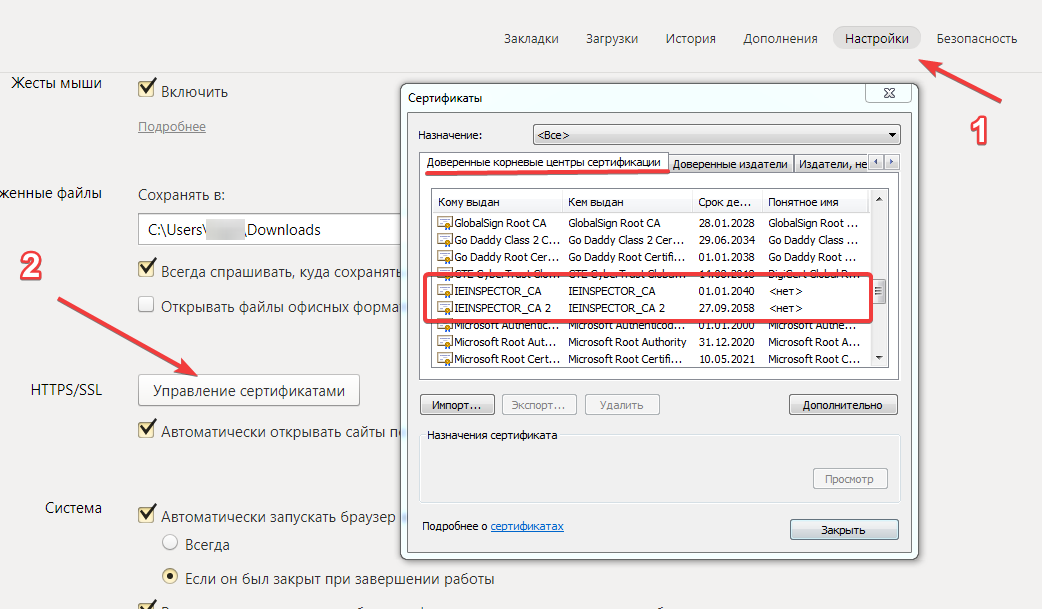The width and height of the screenshot is (1042, 609).
Task: Click the Удалить button
Action: click(x=622, y=405)
